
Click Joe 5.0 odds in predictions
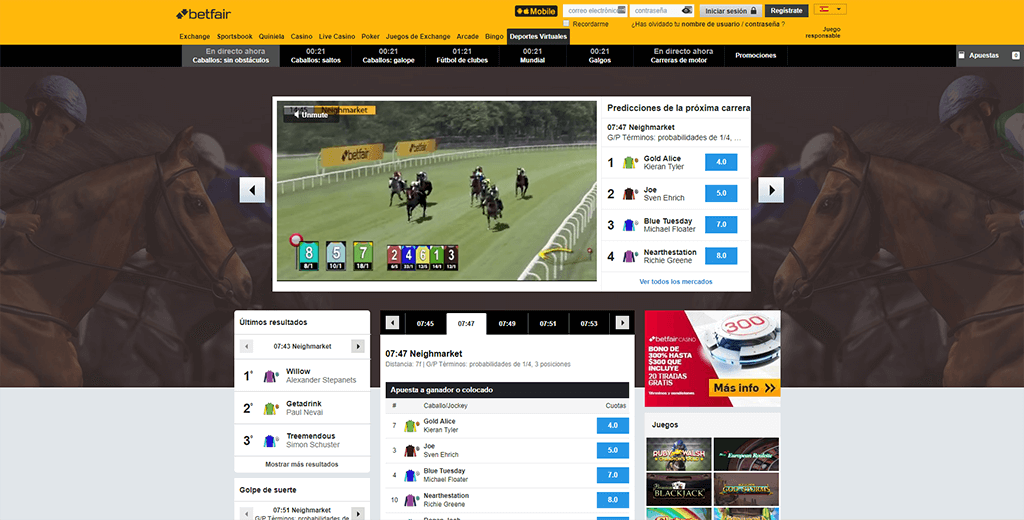click(x=721, y=193)
